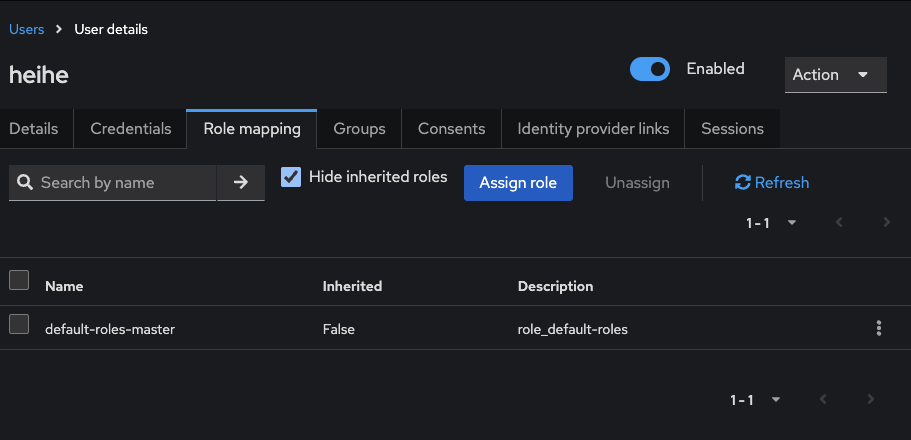Click the bottom next page arrow
Image resolution: width=911 pixels, height=440 pixels.
click(870, 399)
